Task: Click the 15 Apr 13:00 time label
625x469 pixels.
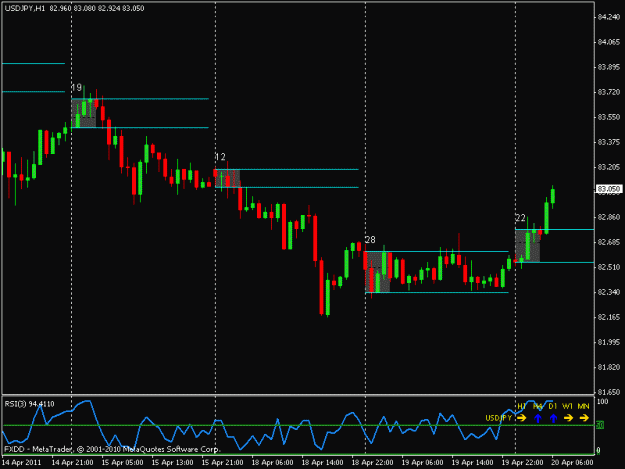Action: pos(173,462)
